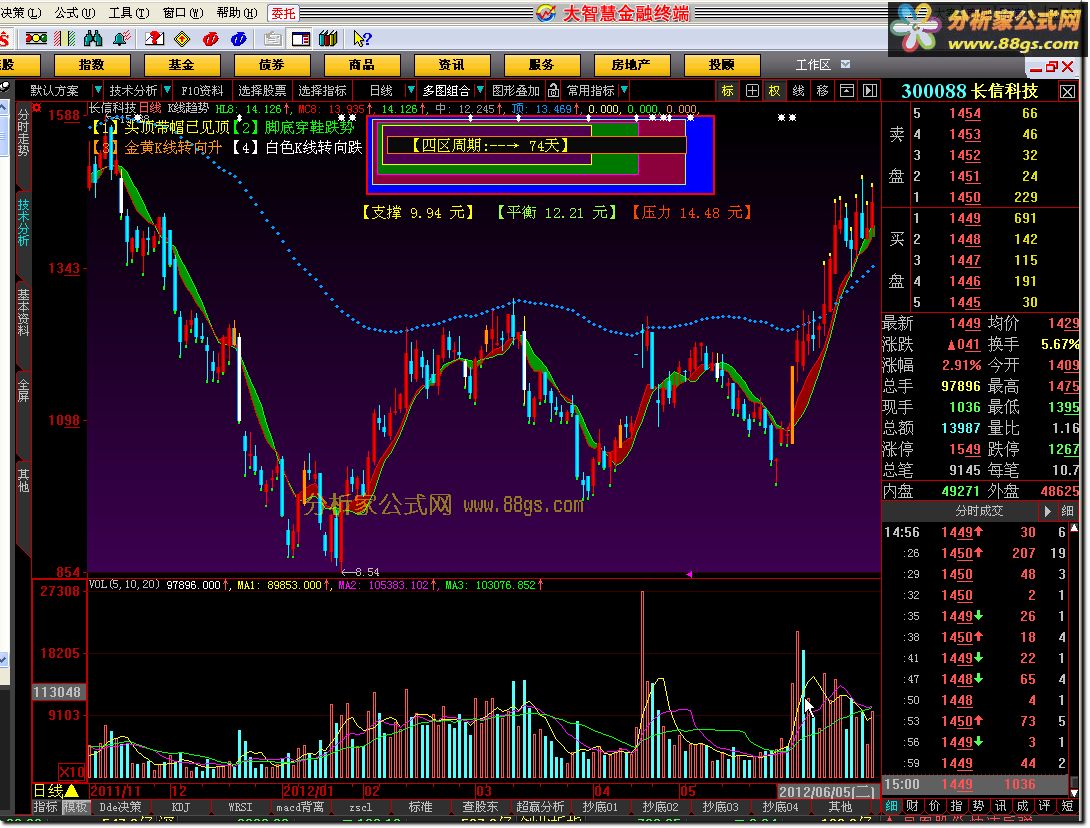Select the 基本资料 vertical side tab
This screenshot has height=828, width=1090.
point(23,312)
